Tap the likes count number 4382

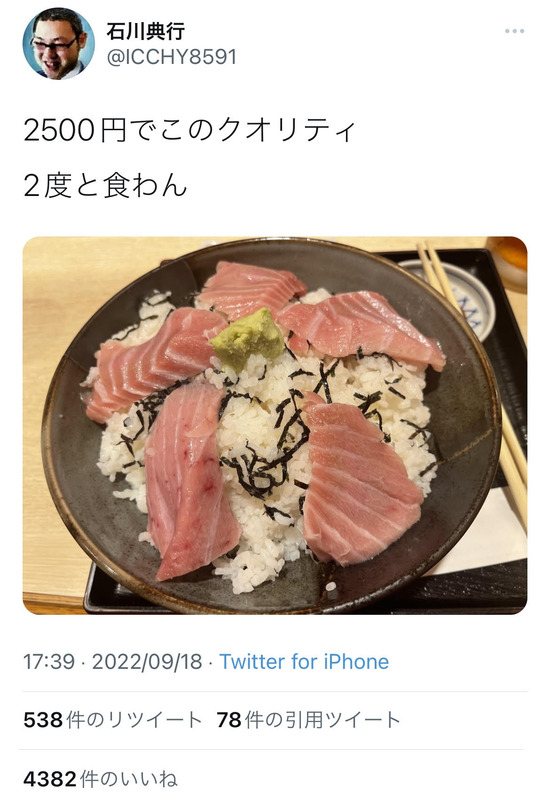(x=50, y=779)
